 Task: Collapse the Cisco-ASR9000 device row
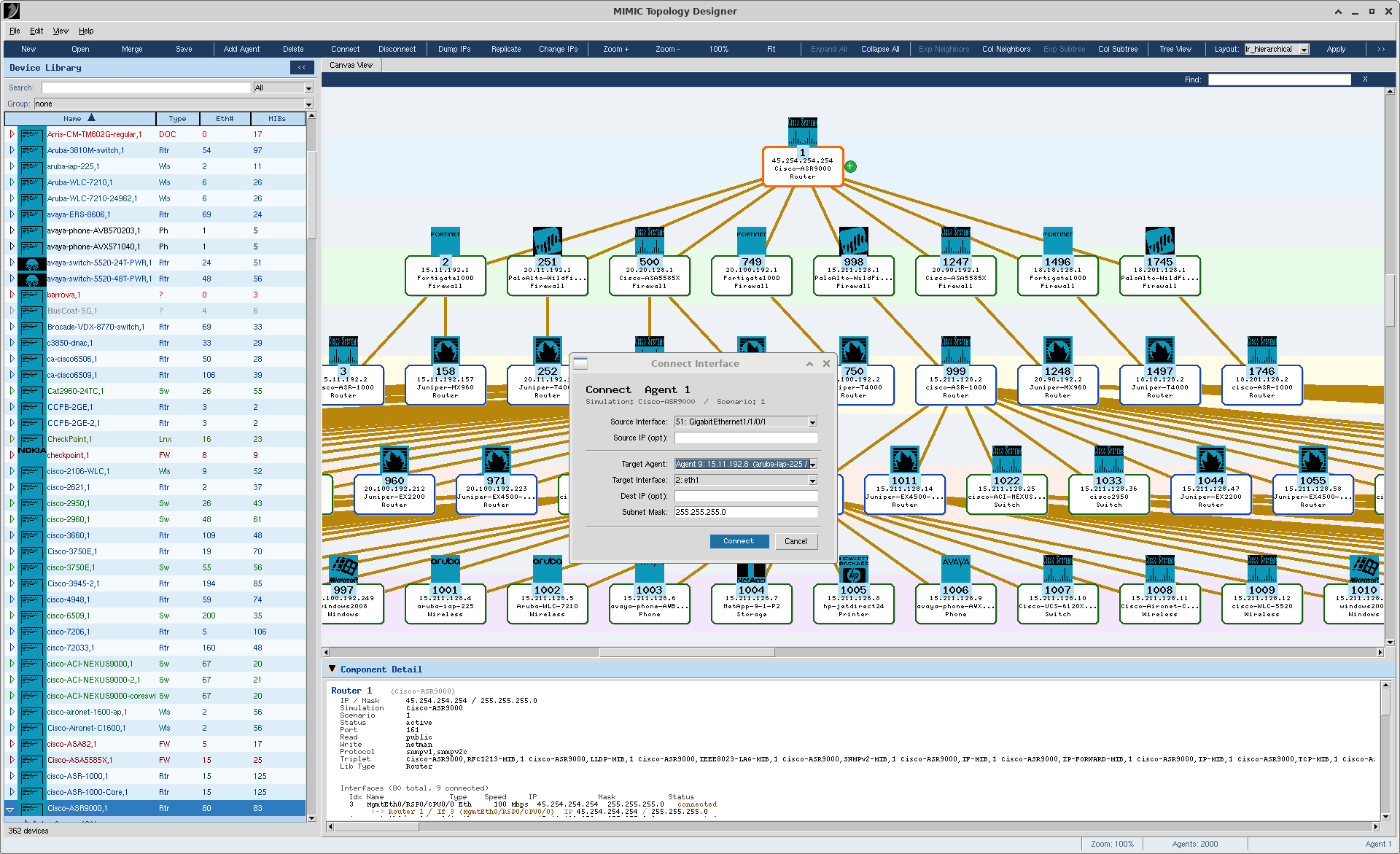tap(10, 809)
